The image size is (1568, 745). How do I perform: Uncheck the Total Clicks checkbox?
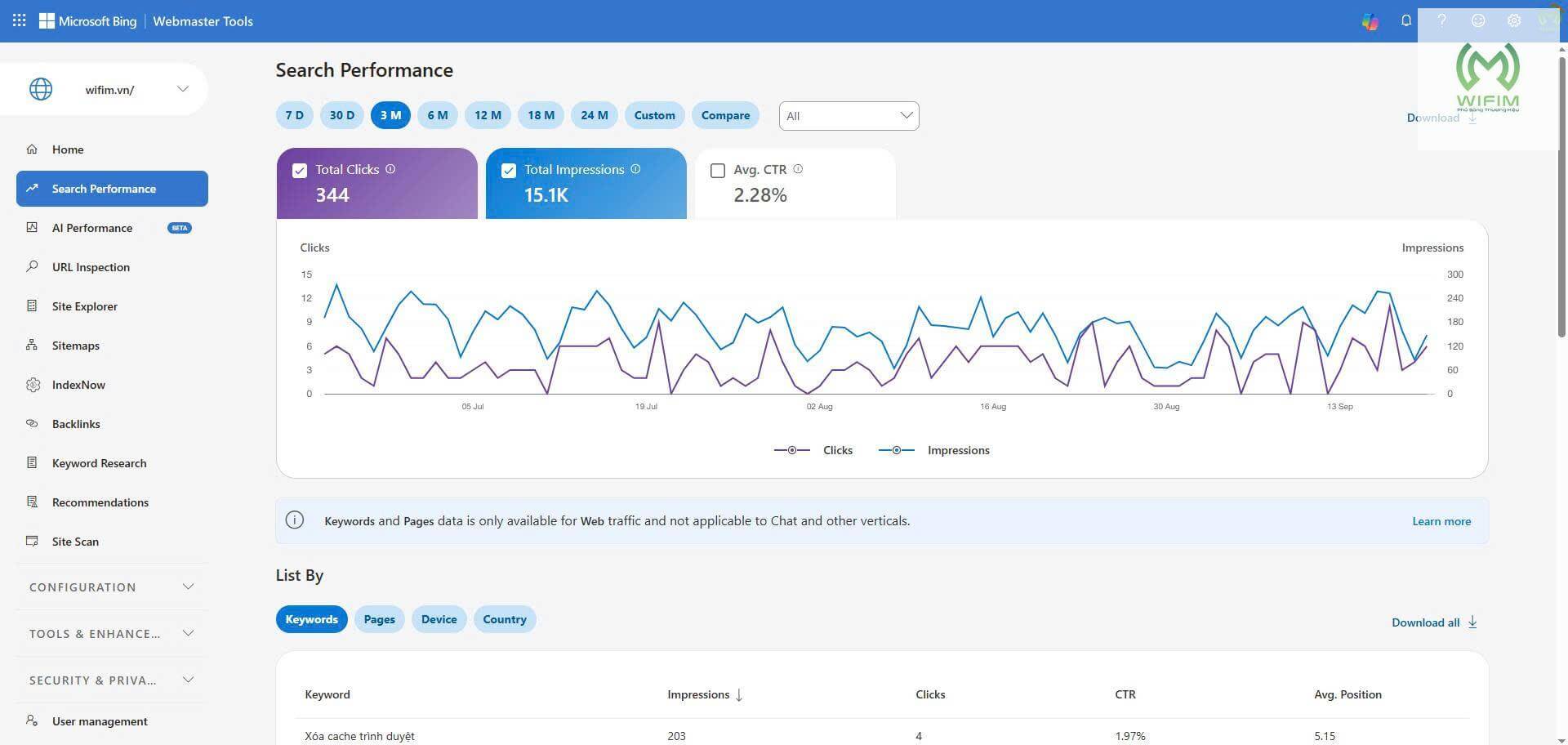(300, 170)
